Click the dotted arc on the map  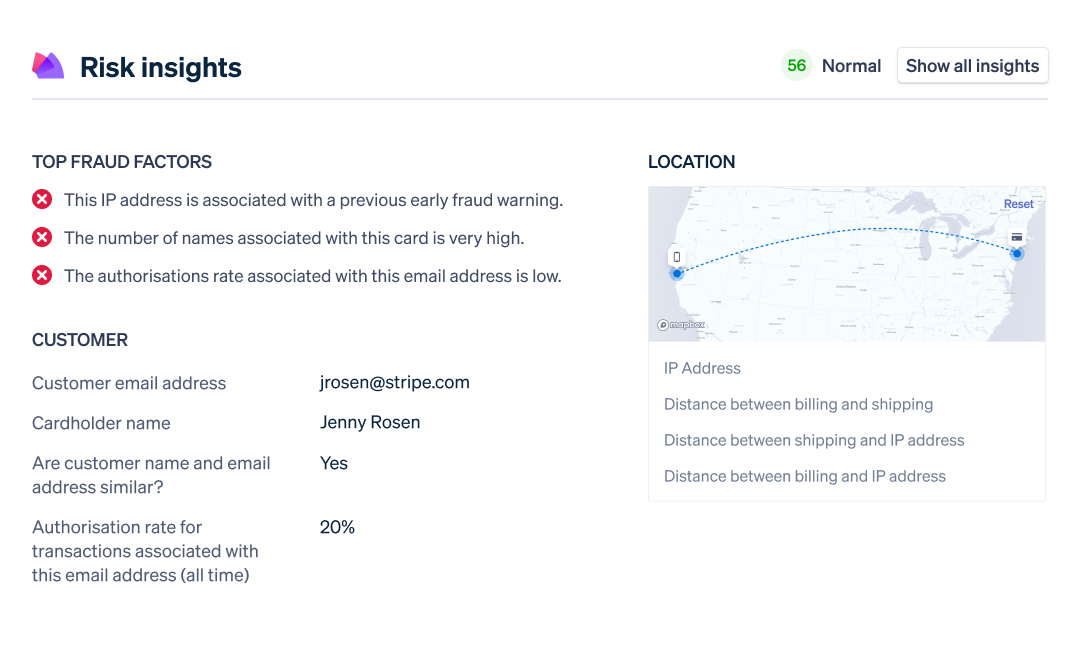850,230
